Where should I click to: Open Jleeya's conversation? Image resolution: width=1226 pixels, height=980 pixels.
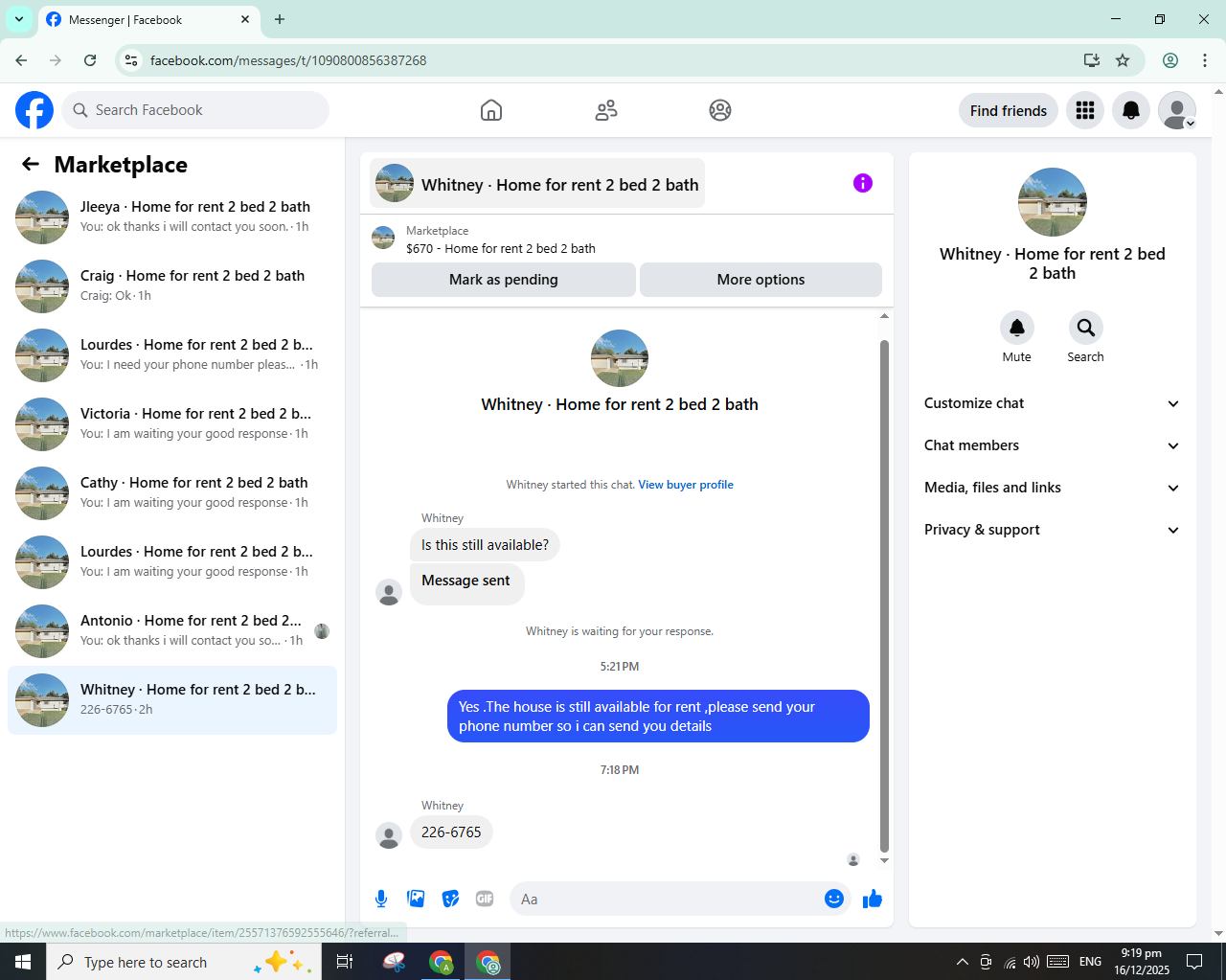click(x=172, y=217)
